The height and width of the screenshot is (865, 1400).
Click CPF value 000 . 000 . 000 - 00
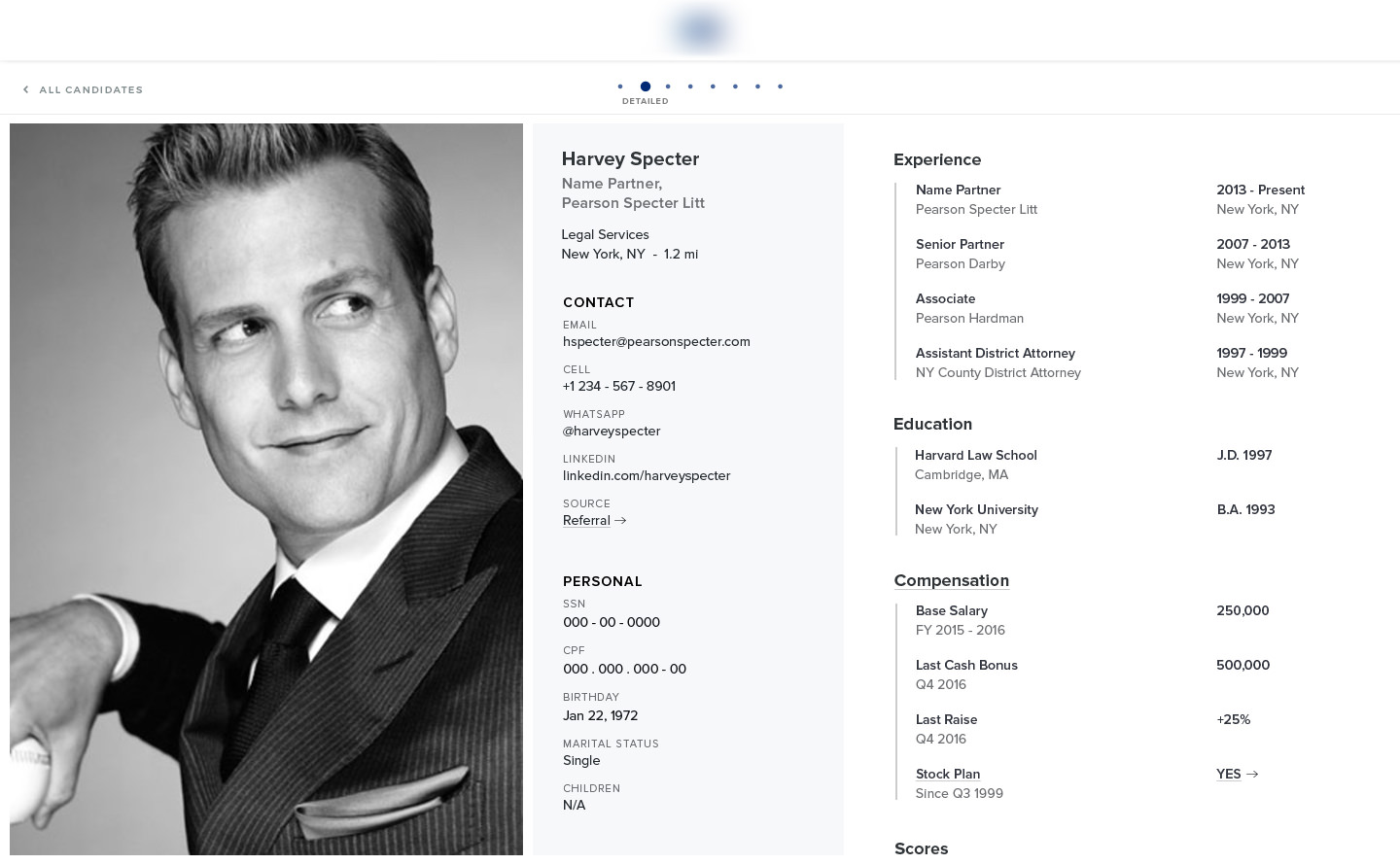[624, 669]
